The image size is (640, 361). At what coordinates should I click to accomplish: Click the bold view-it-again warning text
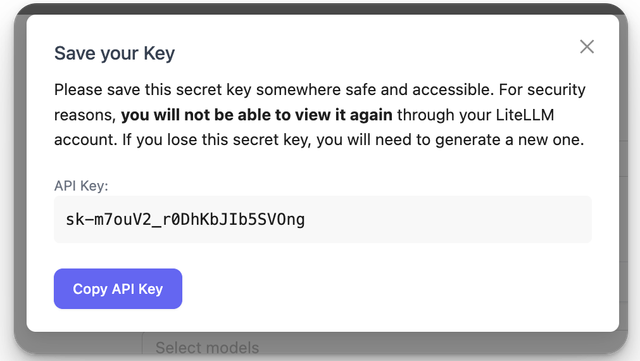click(257, 115)
